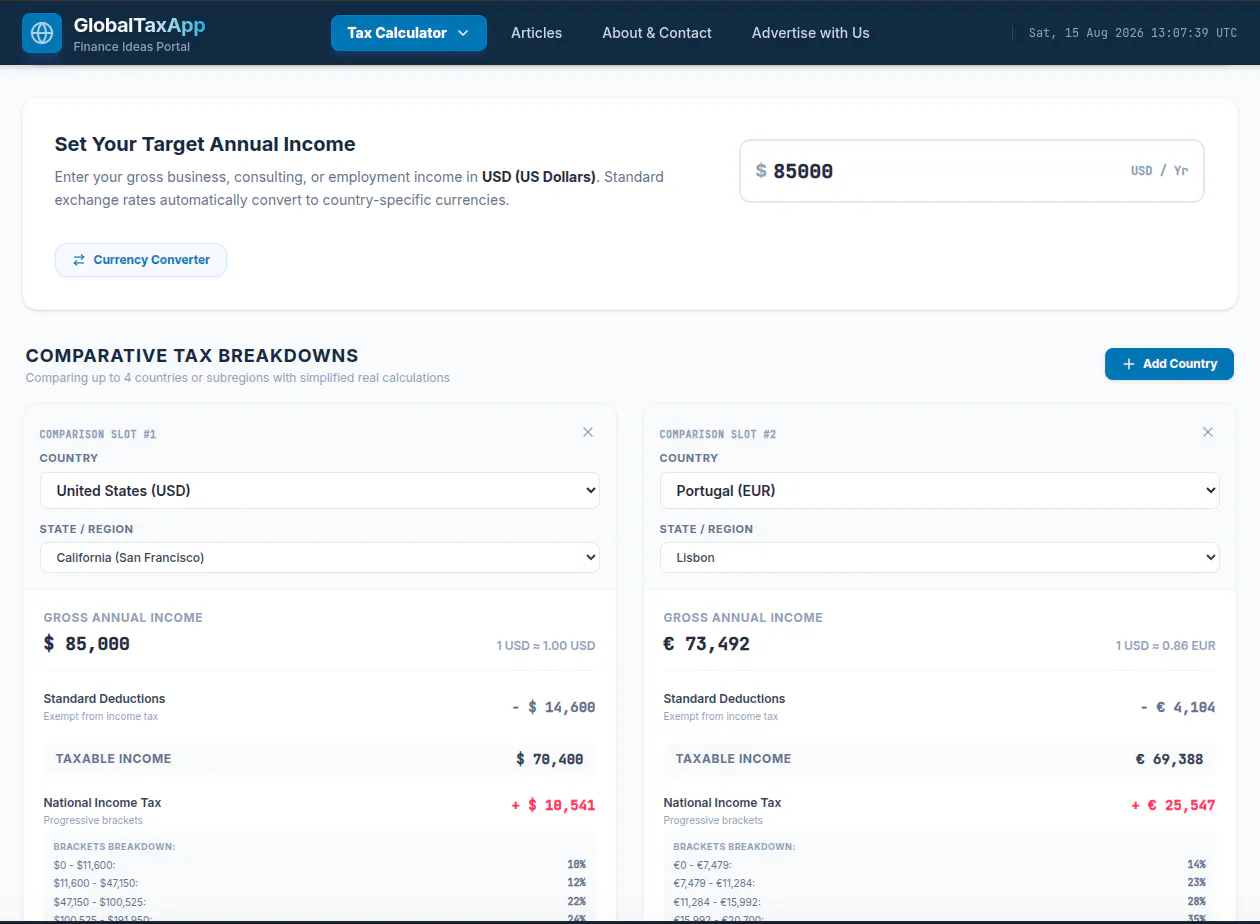1260x924 pixels.
Task: Click the plus icon in Add Country
Action: (1129, 364)
